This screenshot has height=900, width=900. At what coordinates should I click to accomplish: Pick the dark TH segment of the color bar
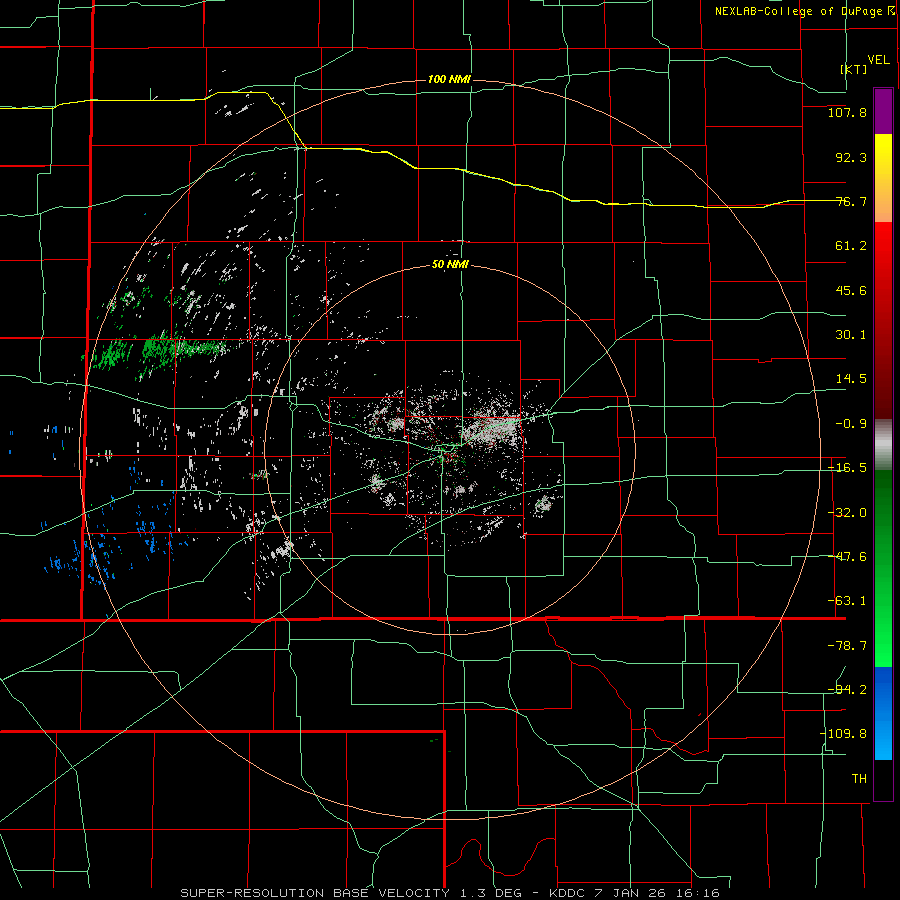pos(883,780)
